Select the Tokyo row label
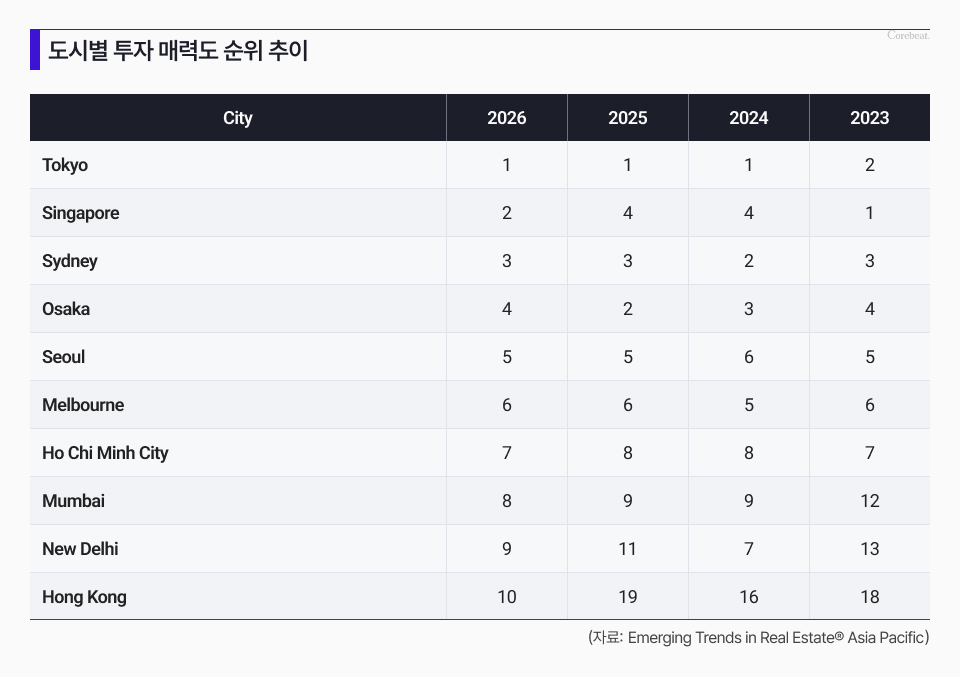The image size is (960, 677). (65, 165)
